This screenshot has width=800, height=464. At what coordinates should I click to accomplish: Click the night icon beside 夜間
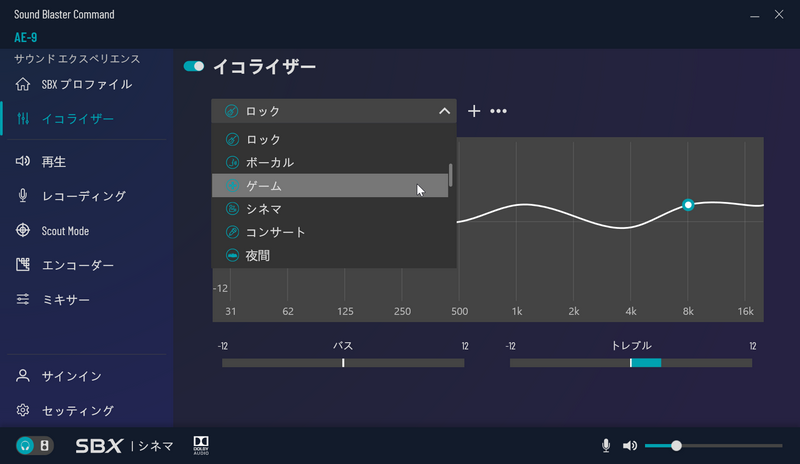tap(232, 255)
